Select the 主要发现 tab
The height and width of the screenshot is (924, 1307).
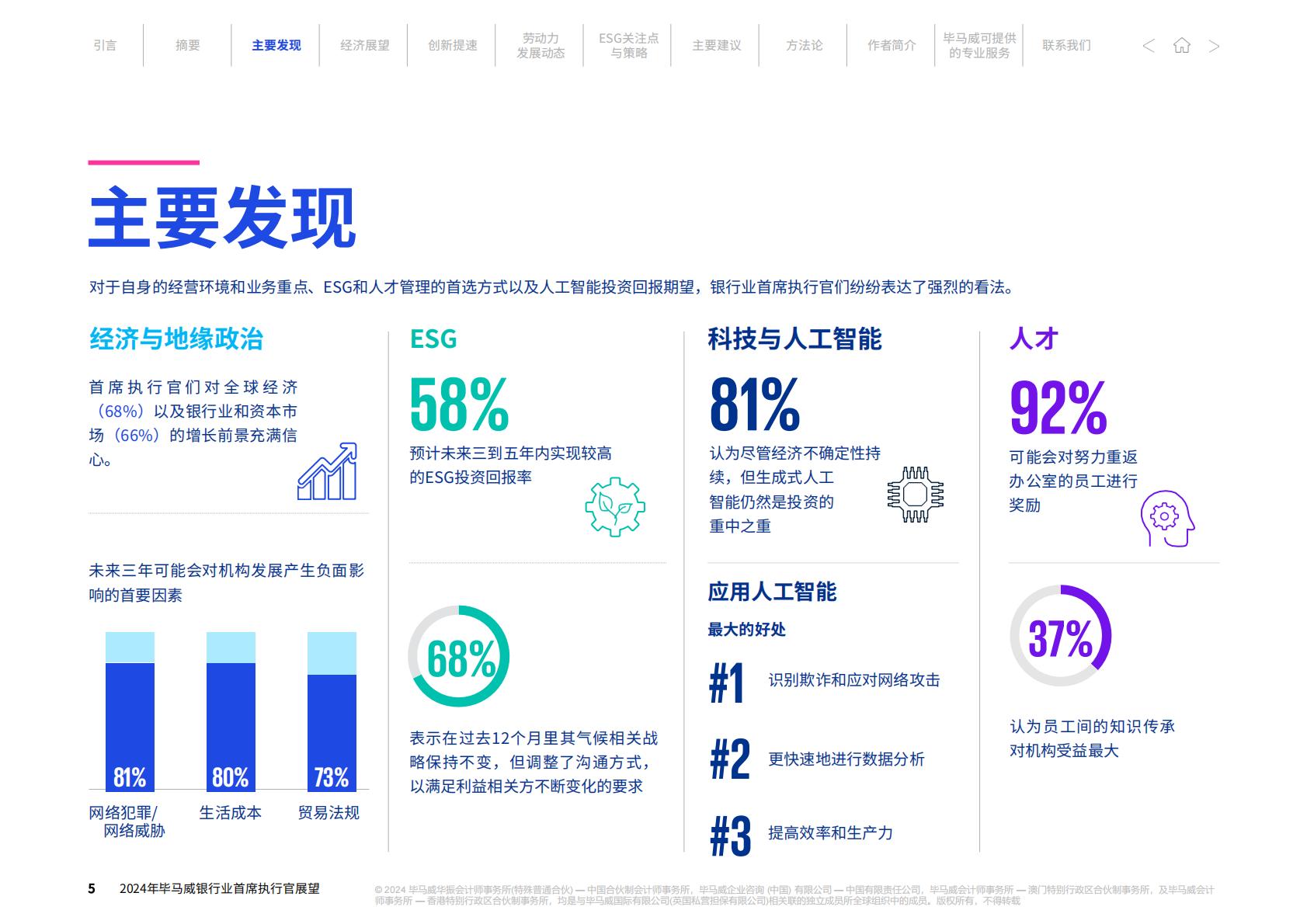click(x=276, y=45)
